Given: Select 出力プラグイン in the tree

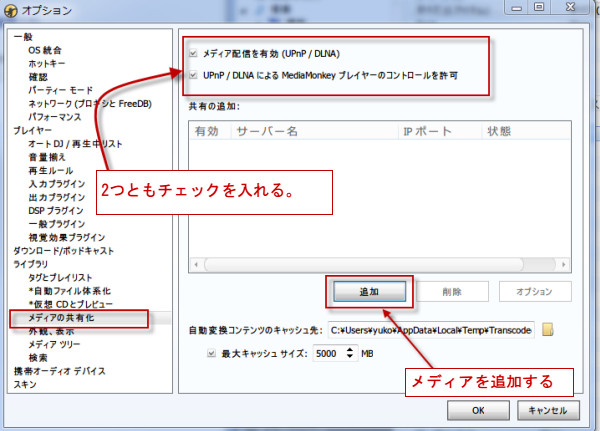Looking at the screenshot, I should click(57, 197).
